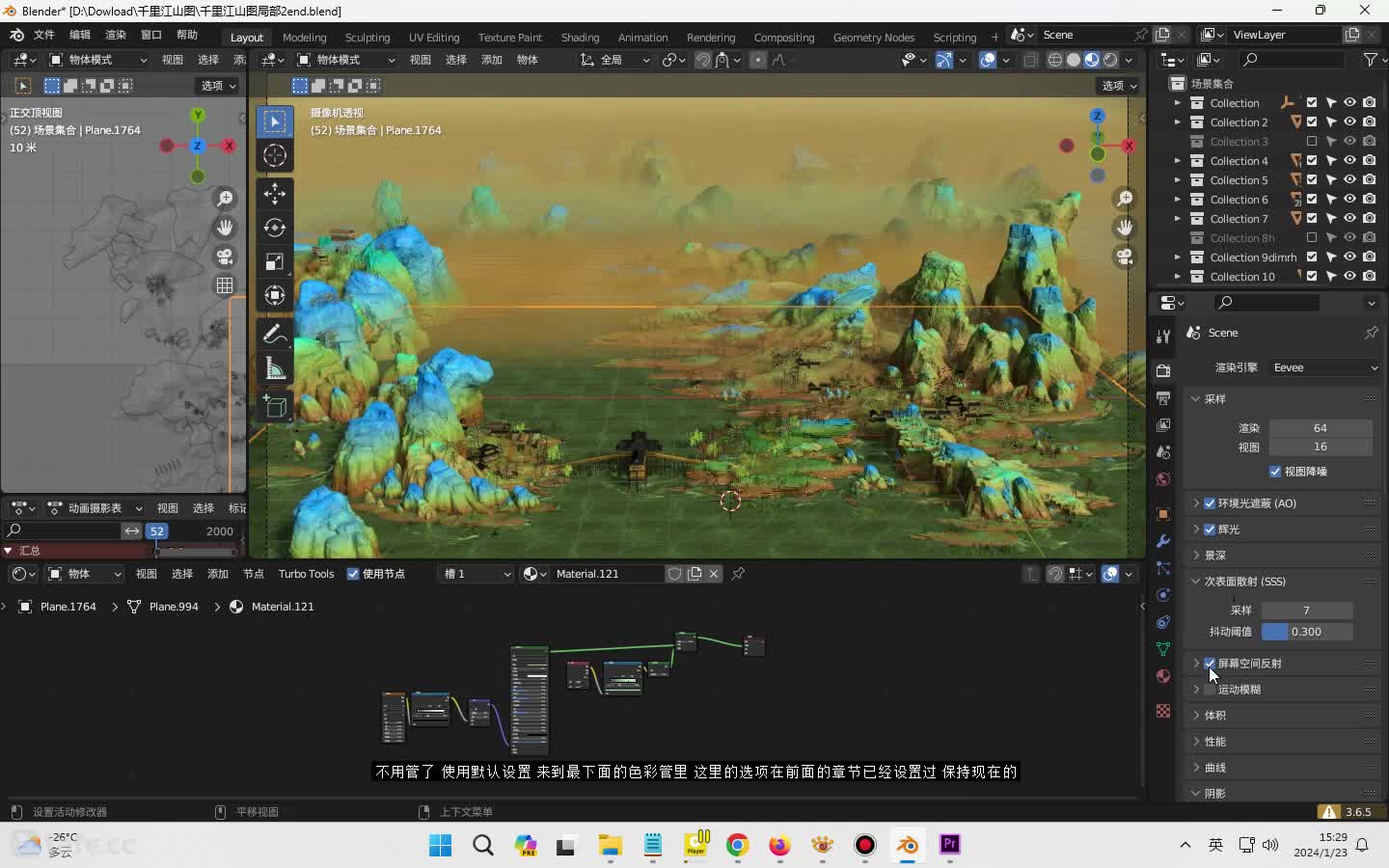Screen dimensions: 1389x868
Task: Toggle the 使用节点 checkbox
Action: point(353,574)
